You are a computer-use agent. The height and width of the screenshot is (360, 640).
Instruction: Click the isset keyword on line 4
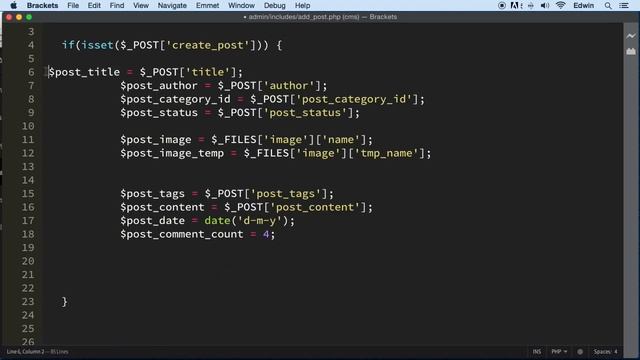pyautogui.click(x=97, y=45)
